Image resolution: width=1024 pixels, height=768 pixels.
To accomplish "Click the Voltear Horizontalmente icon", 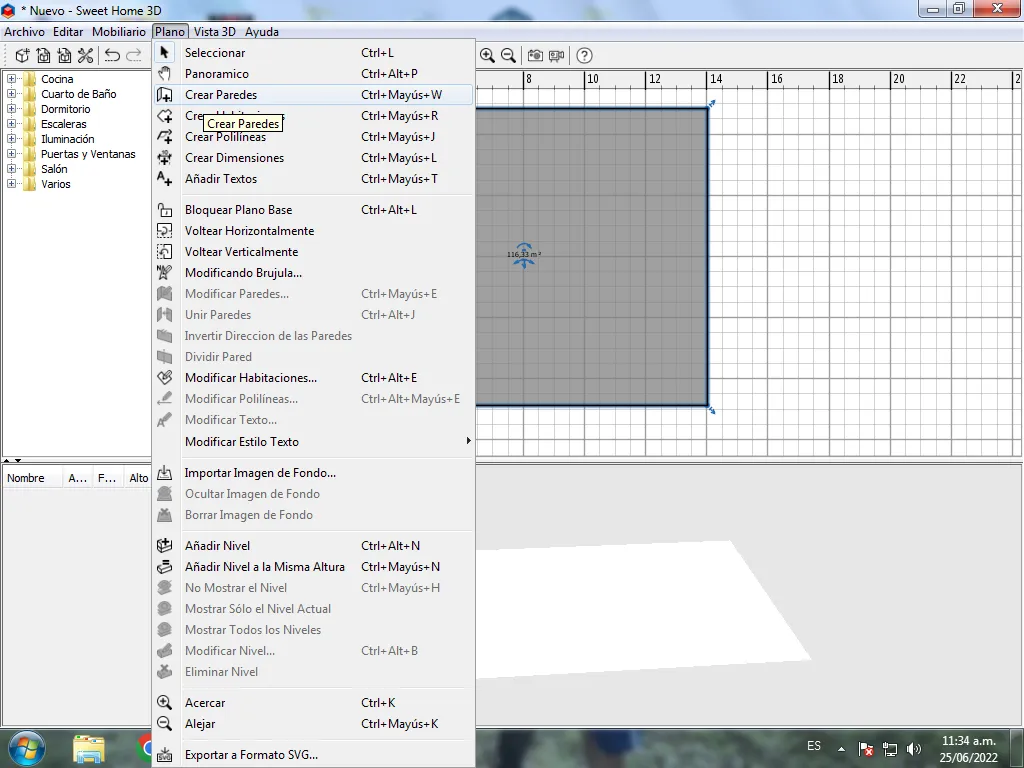I will click(x=165, y=231).
